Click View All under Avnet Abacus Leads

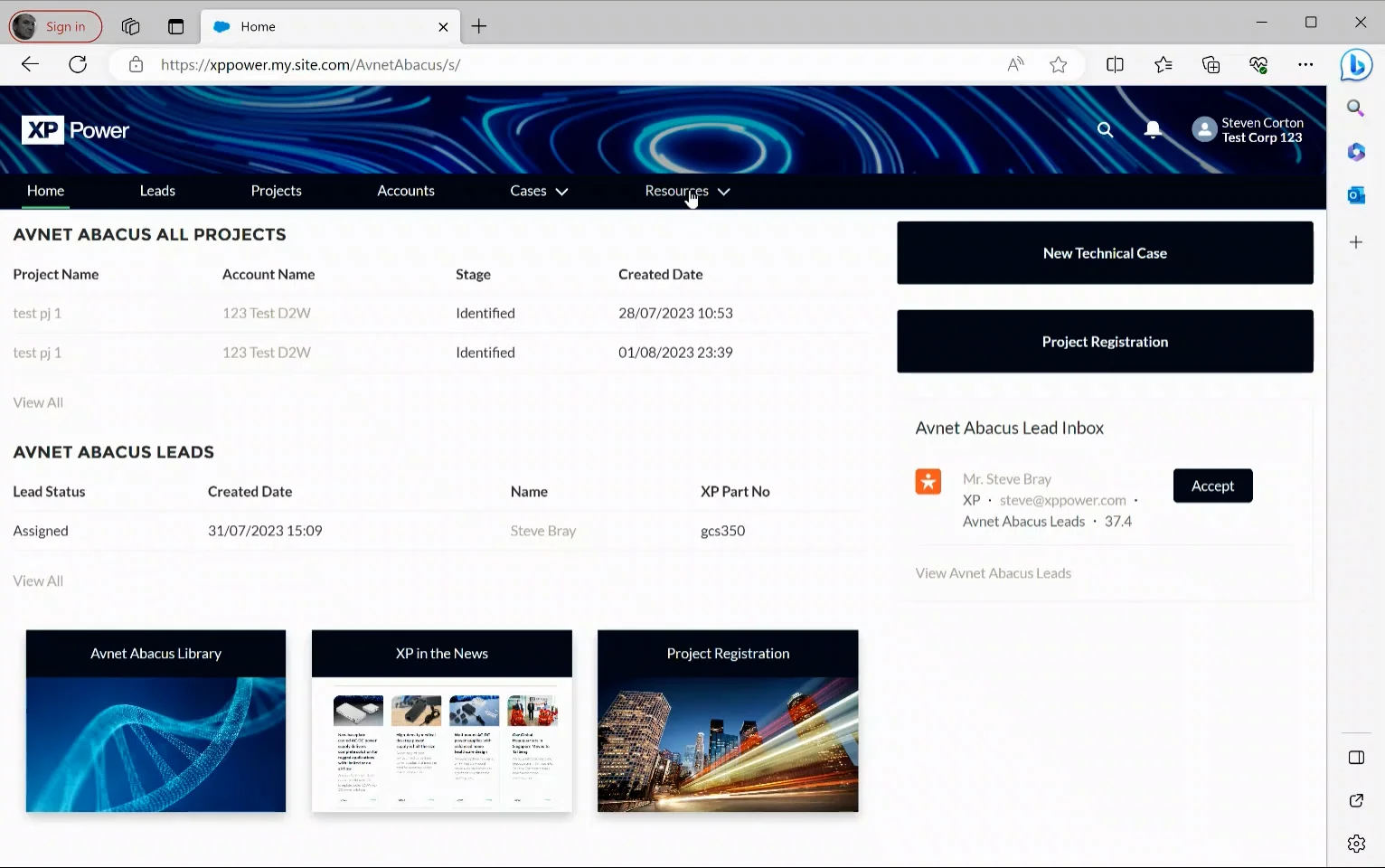click(38, 580)
